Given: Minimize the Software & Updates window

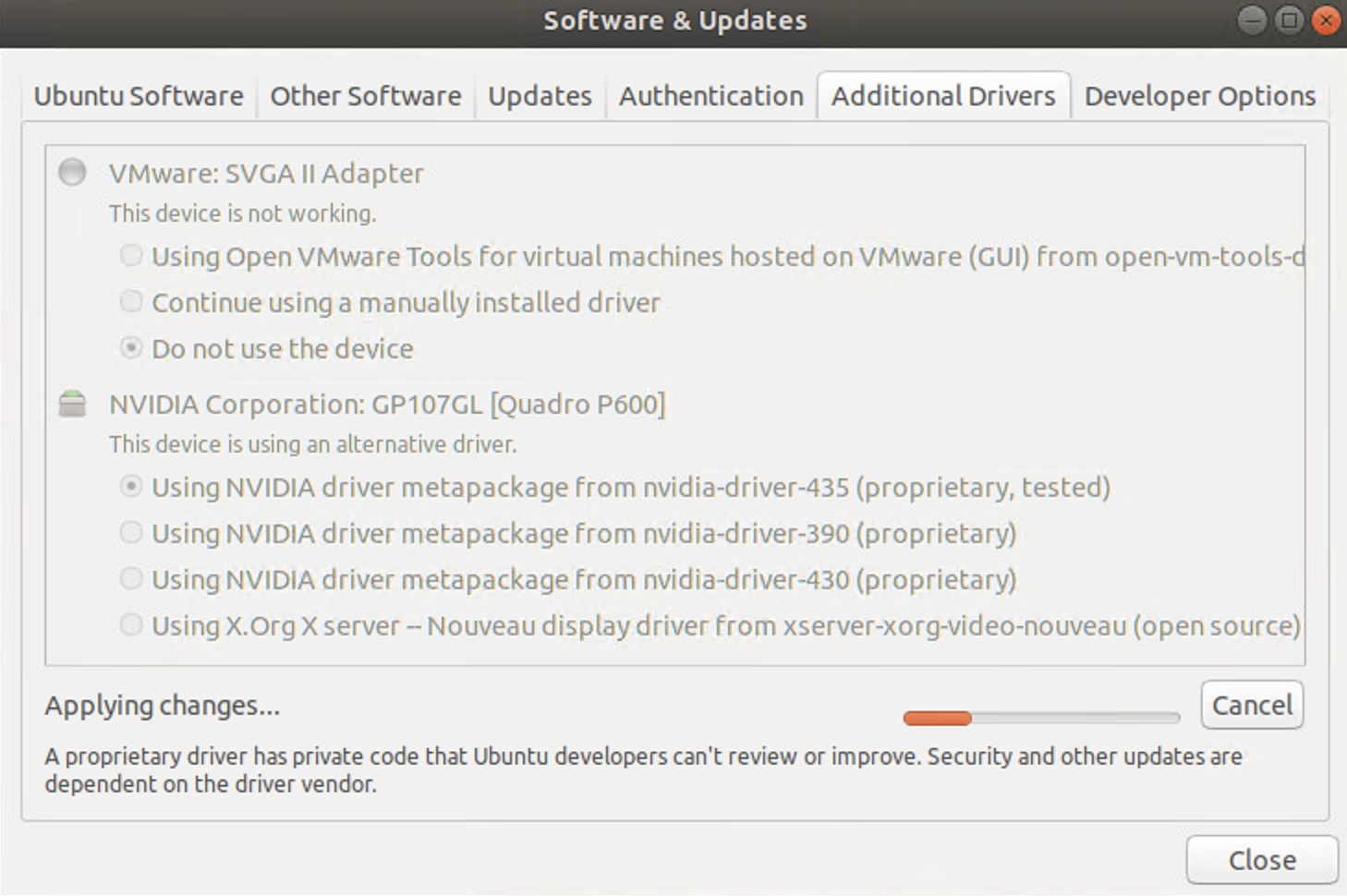Looking at the screenshot, I should (1252, 20).
